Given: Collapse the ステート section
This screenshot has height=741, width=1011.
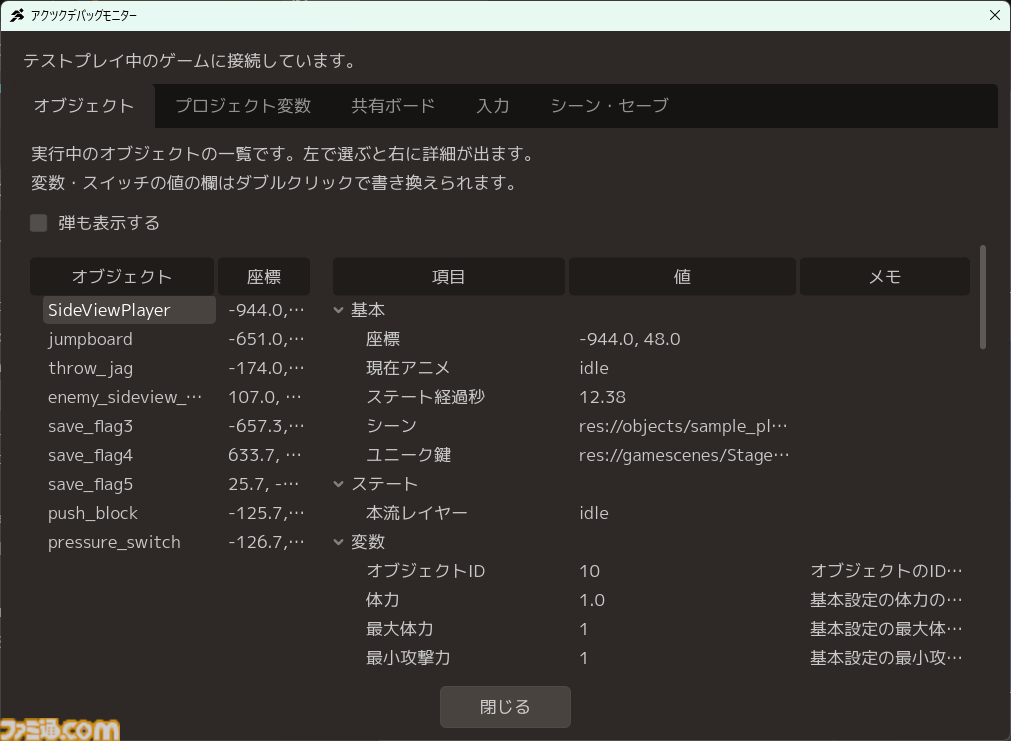Looking at the screenshot, I should (x=339, y=484).
